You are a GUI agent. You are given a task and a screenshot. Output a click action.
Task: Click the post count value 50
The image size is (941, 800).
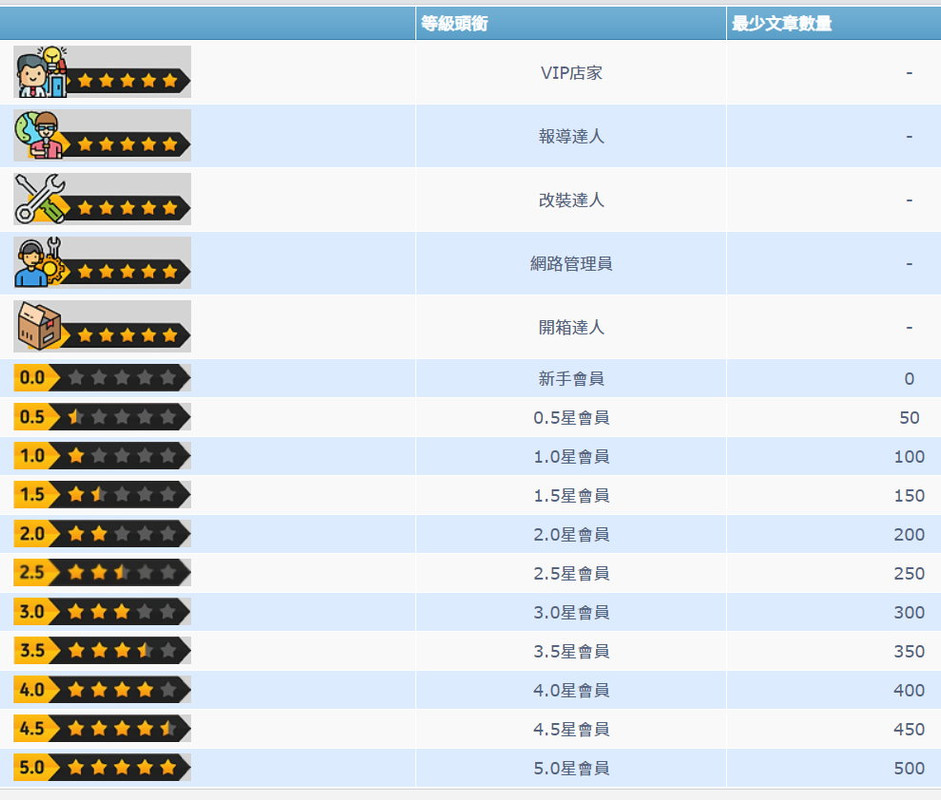(x=909, y=418)
